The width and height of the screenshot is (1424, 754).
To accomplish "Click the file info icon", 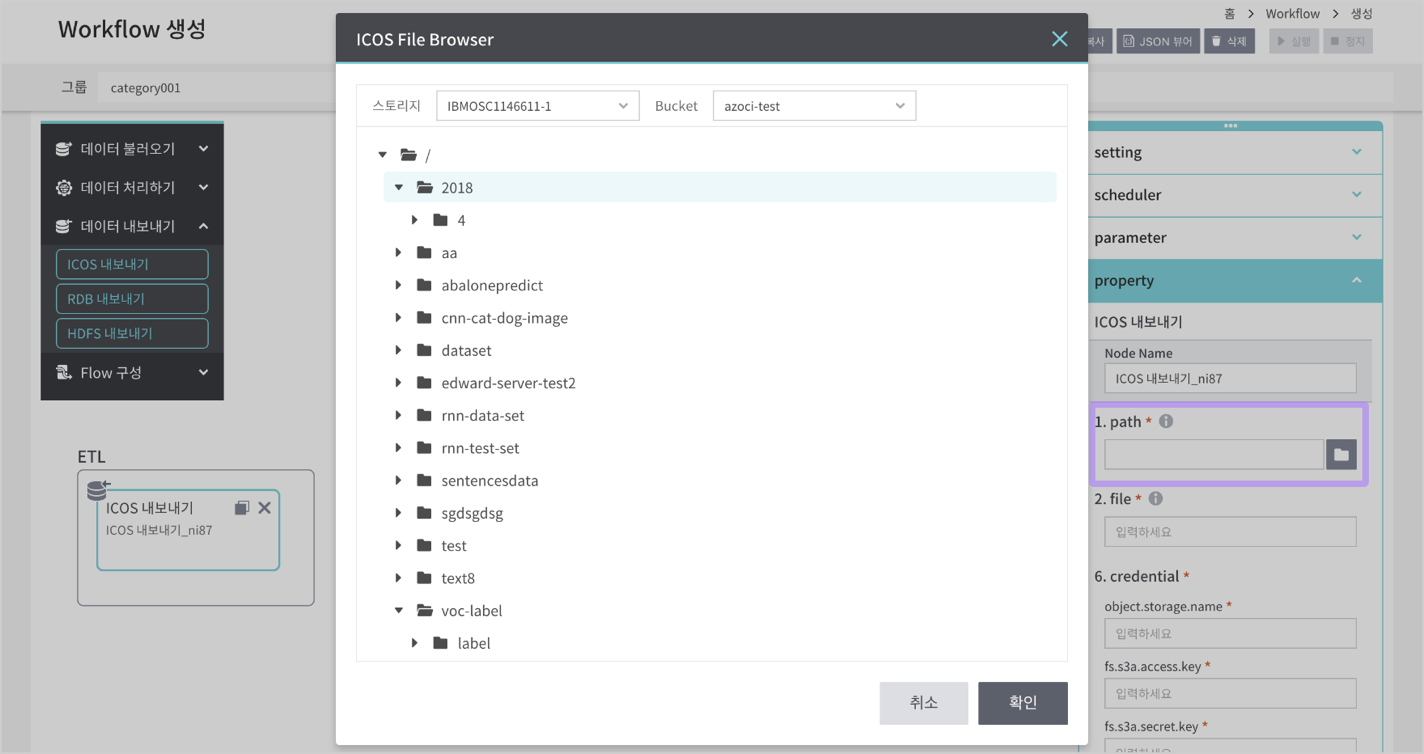I will [x=1156, y=498].
